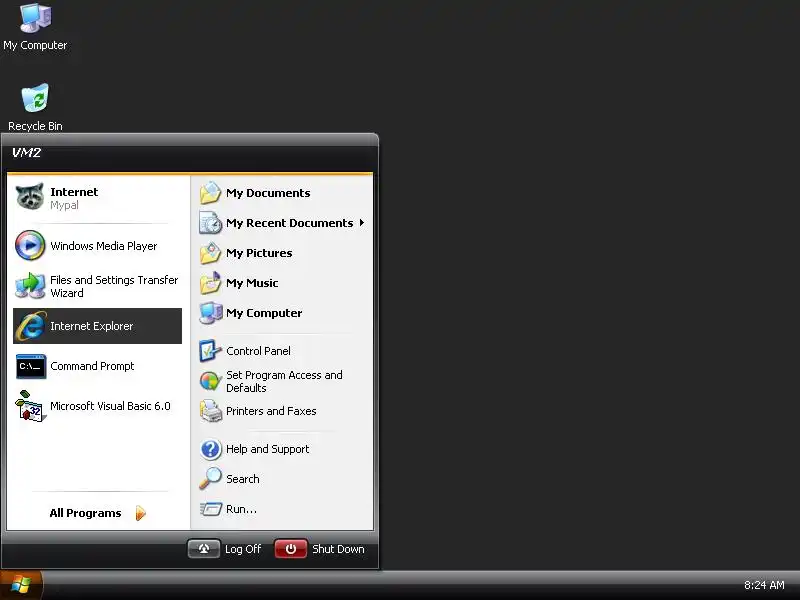Open Printers and Faxes icon
Image resolution: width=800 pixels, height=600 pixels.
pyautogui.click(x=210, y=411)
